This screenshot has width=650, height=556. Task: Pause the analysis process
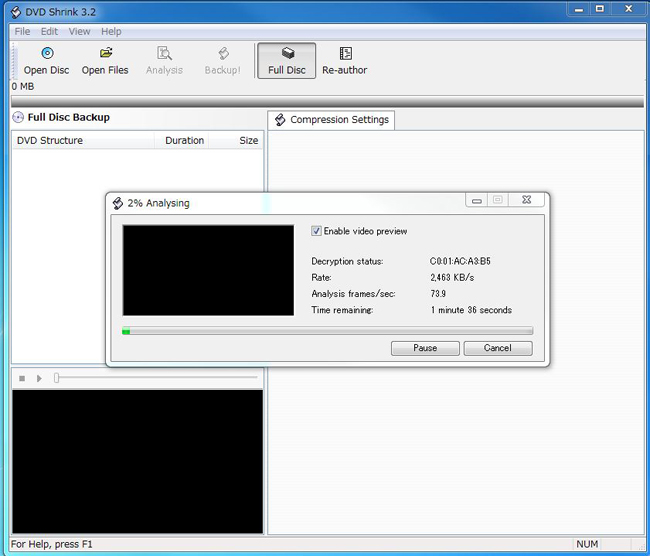425,348
